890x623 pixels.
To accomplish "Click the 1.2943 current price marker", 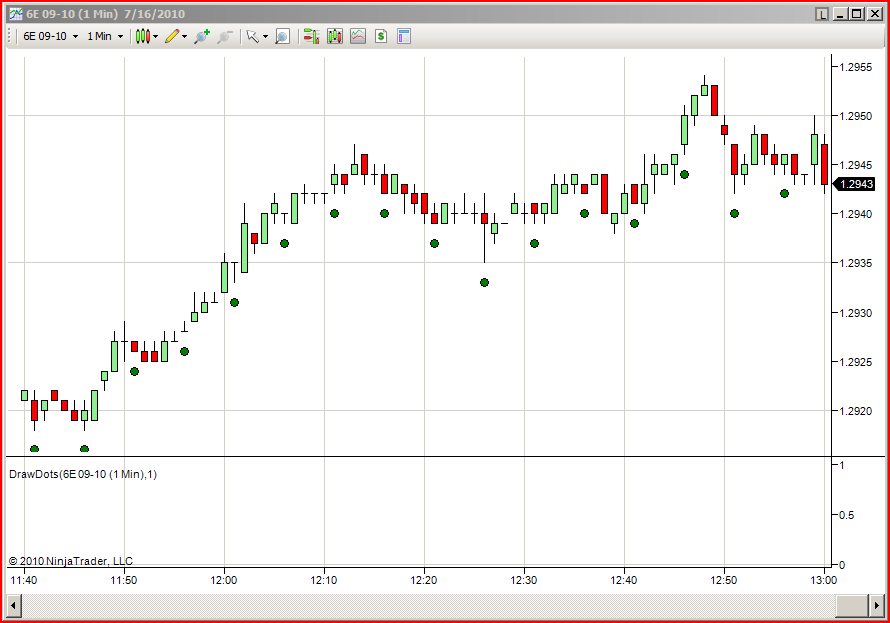I will click(854, 184).
